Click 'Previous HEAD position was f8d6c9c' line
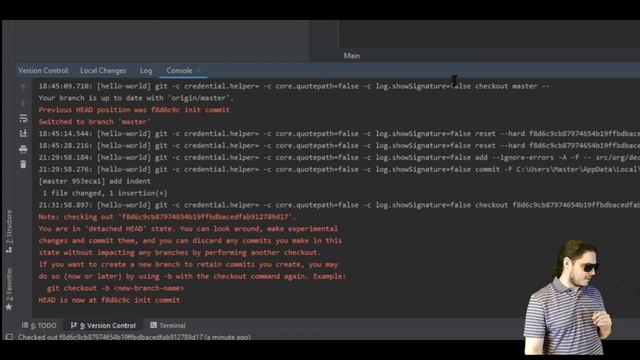The image size is (640, 360). [134, 110]
